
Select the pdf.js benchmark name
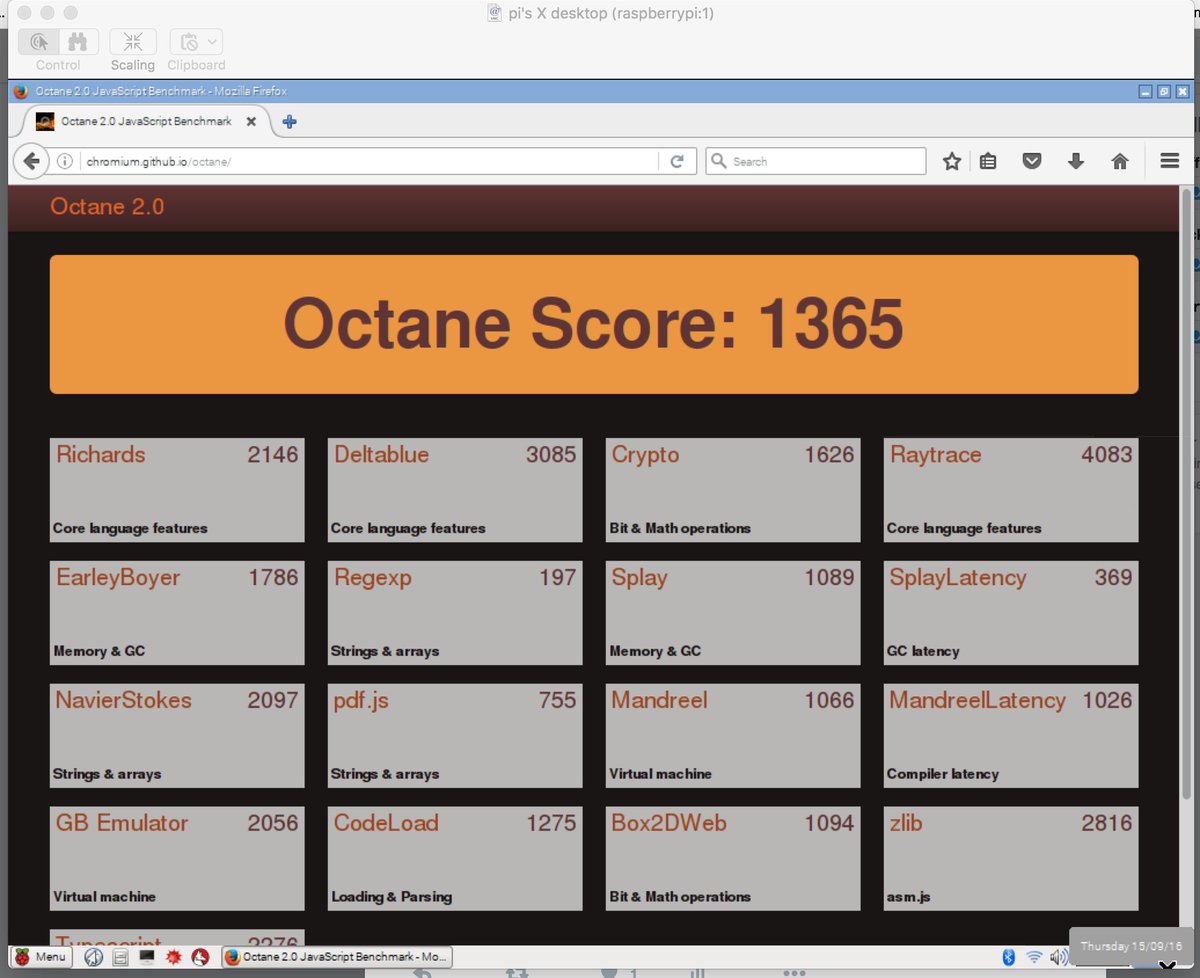tap(361, 701)
